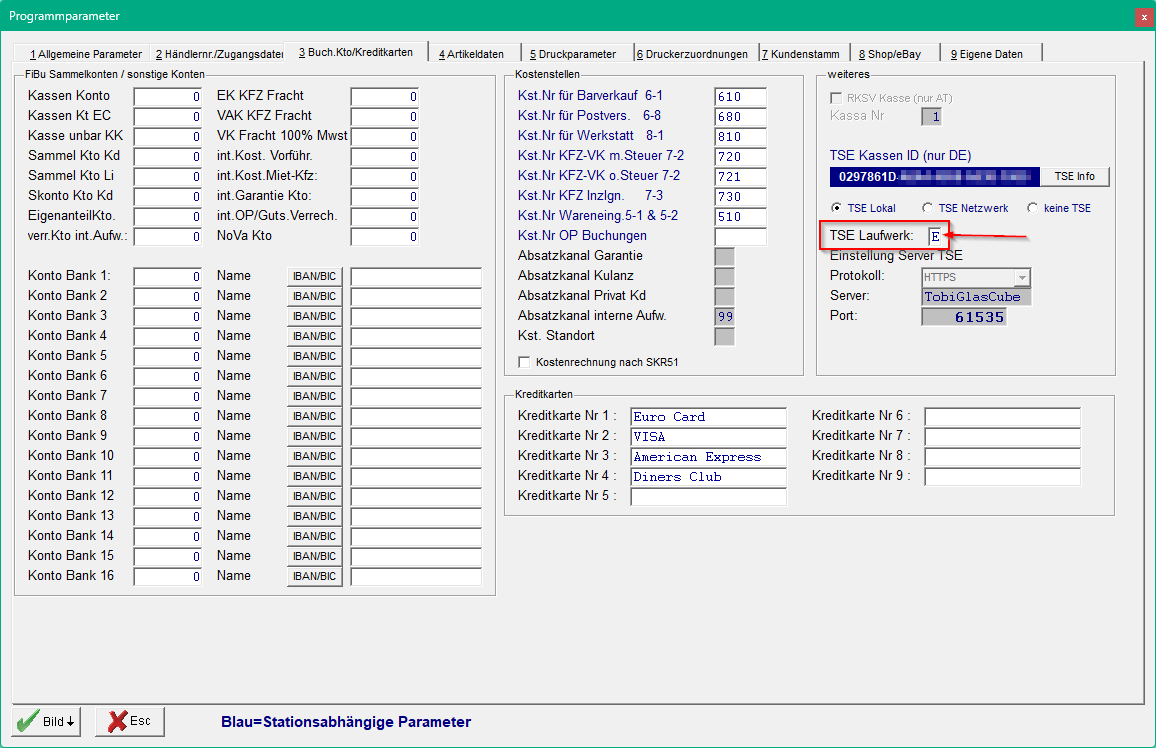Image resolution: width=1156 pixels, height=748 pixels.
Task: Focus the Absatzkanal Privat Kd field
Action: [x=725, y=296]
